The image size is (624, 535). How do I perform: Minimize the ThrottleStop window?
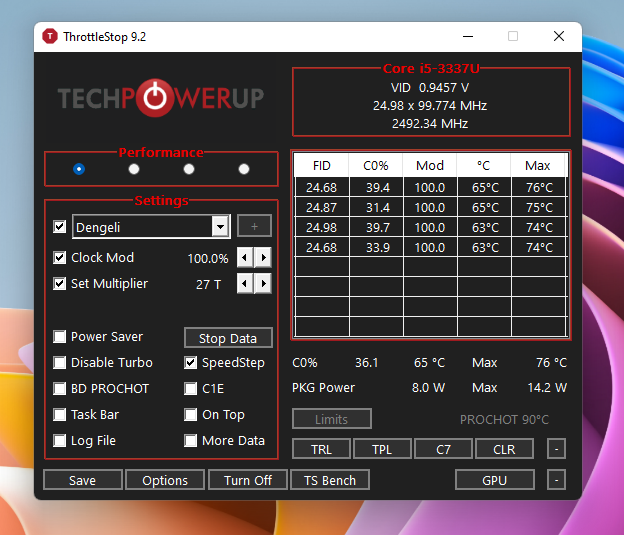pyautogui.click(x=468, y=37)
